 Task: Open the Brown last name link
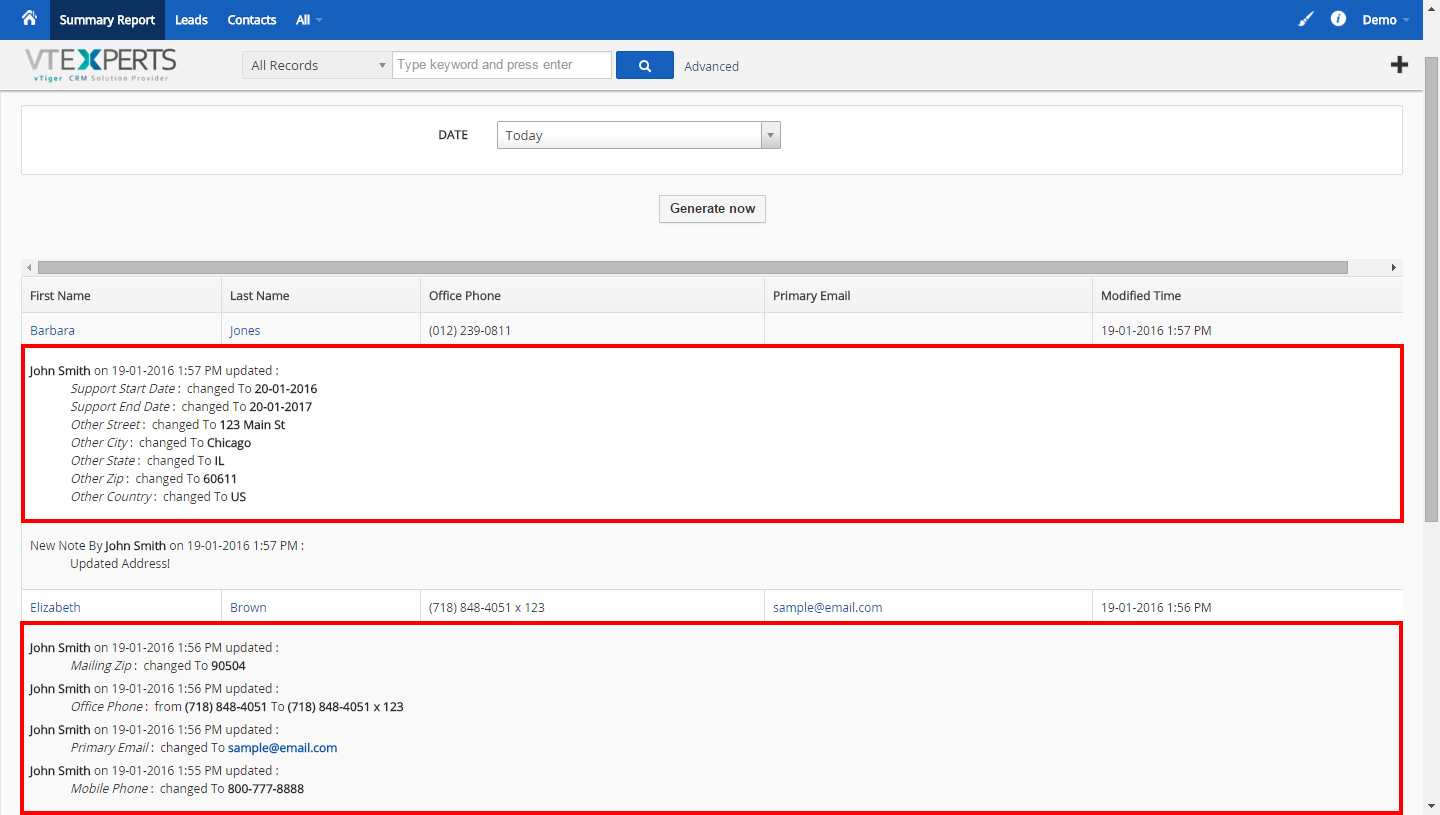coord(248,607)
